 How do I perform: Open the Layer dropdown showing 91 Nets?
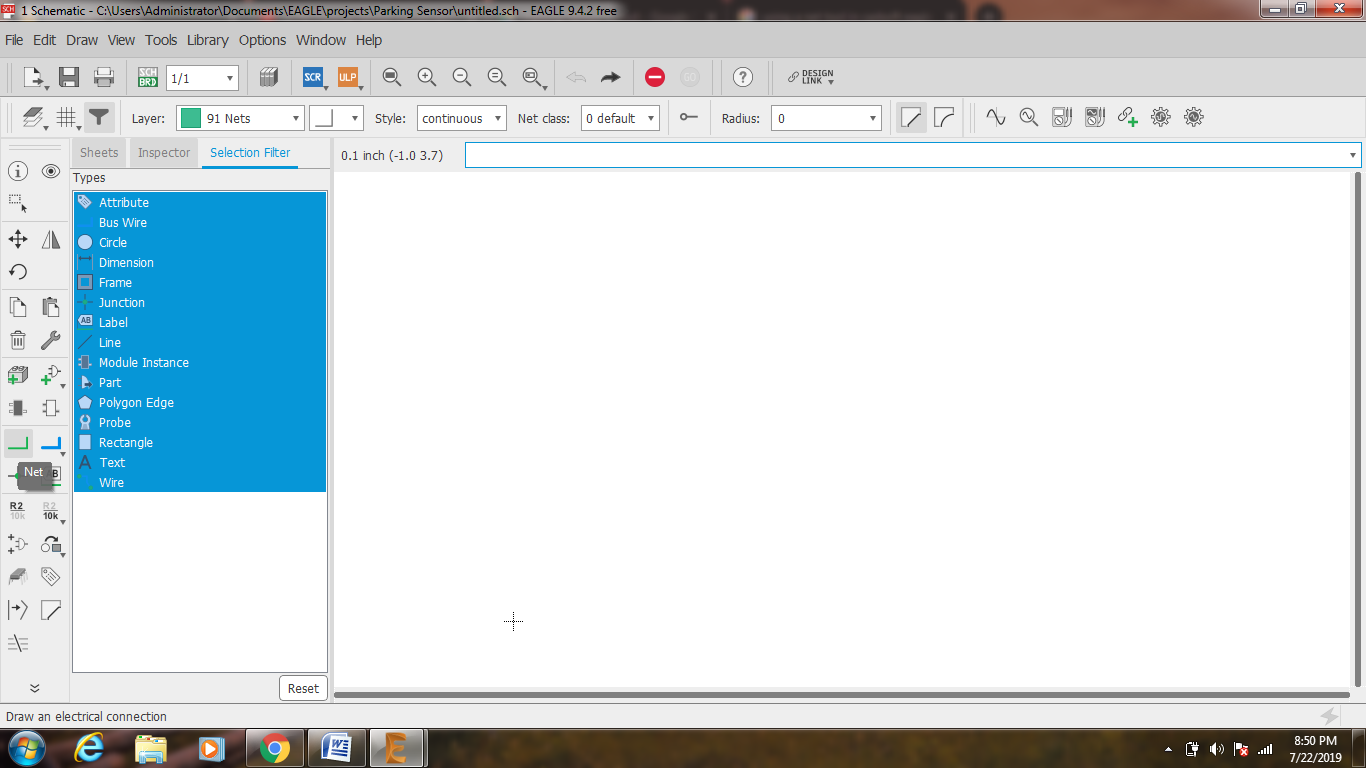click(240, 118)
